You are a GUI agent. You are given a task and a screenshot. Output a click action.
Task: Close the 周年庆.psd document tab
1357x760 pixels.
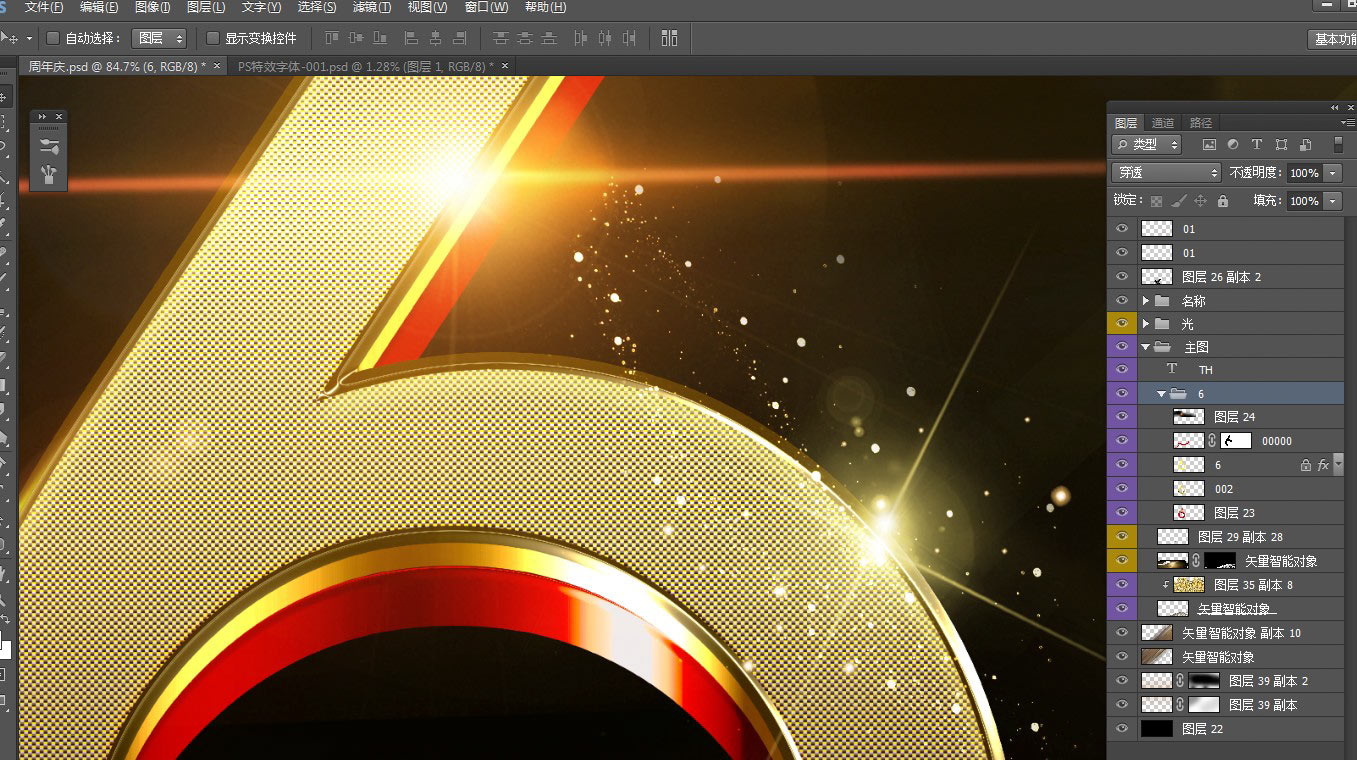[x=217, y=66]
